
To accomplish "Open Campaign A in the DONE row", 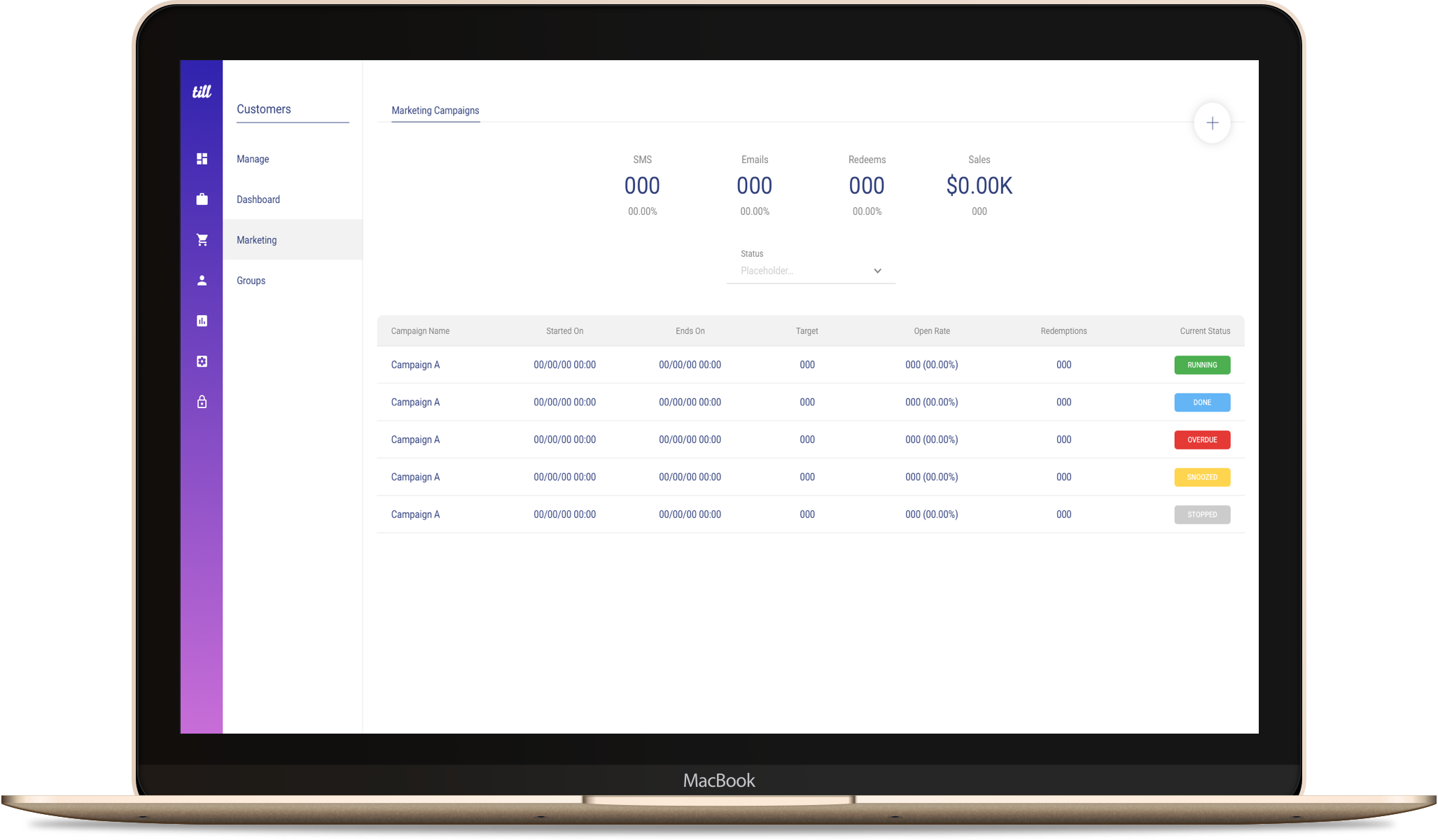I will tap(415, 402).
